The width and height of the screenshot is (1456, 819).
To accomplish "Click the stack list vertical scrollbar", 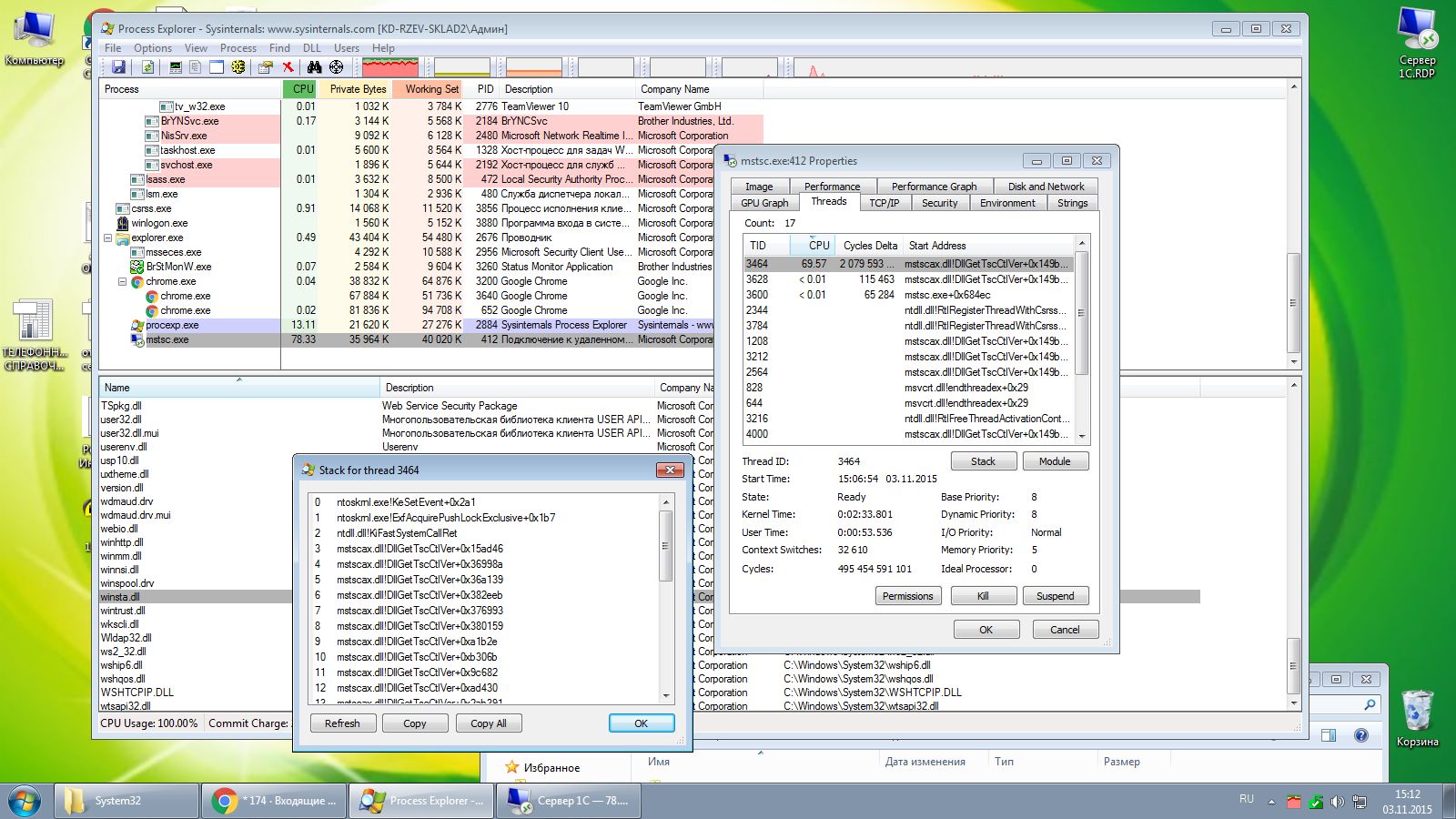I will 666,599.
